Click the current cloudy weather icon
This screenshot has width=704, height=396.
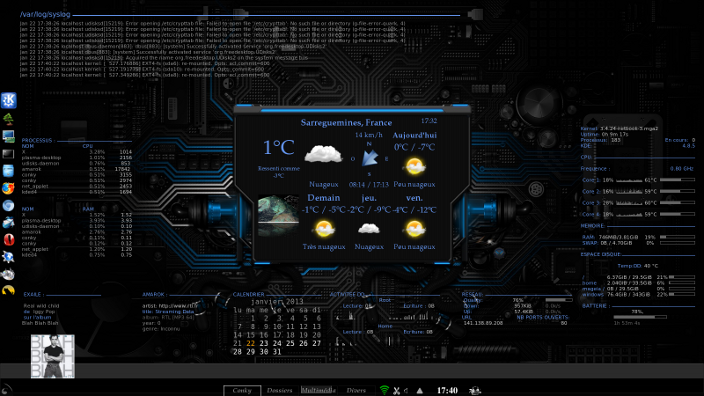pos(323,154)
